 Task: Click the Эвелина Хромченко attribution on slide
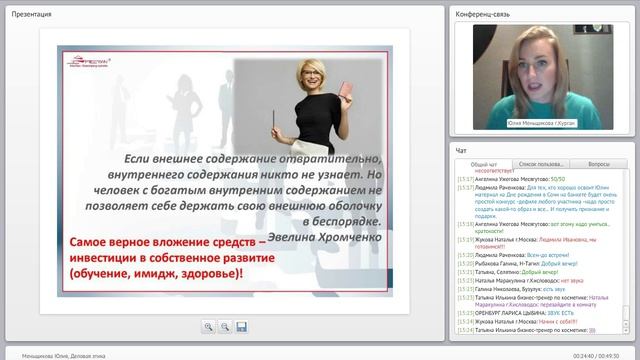pyautogui.click(x=324, y=237)
